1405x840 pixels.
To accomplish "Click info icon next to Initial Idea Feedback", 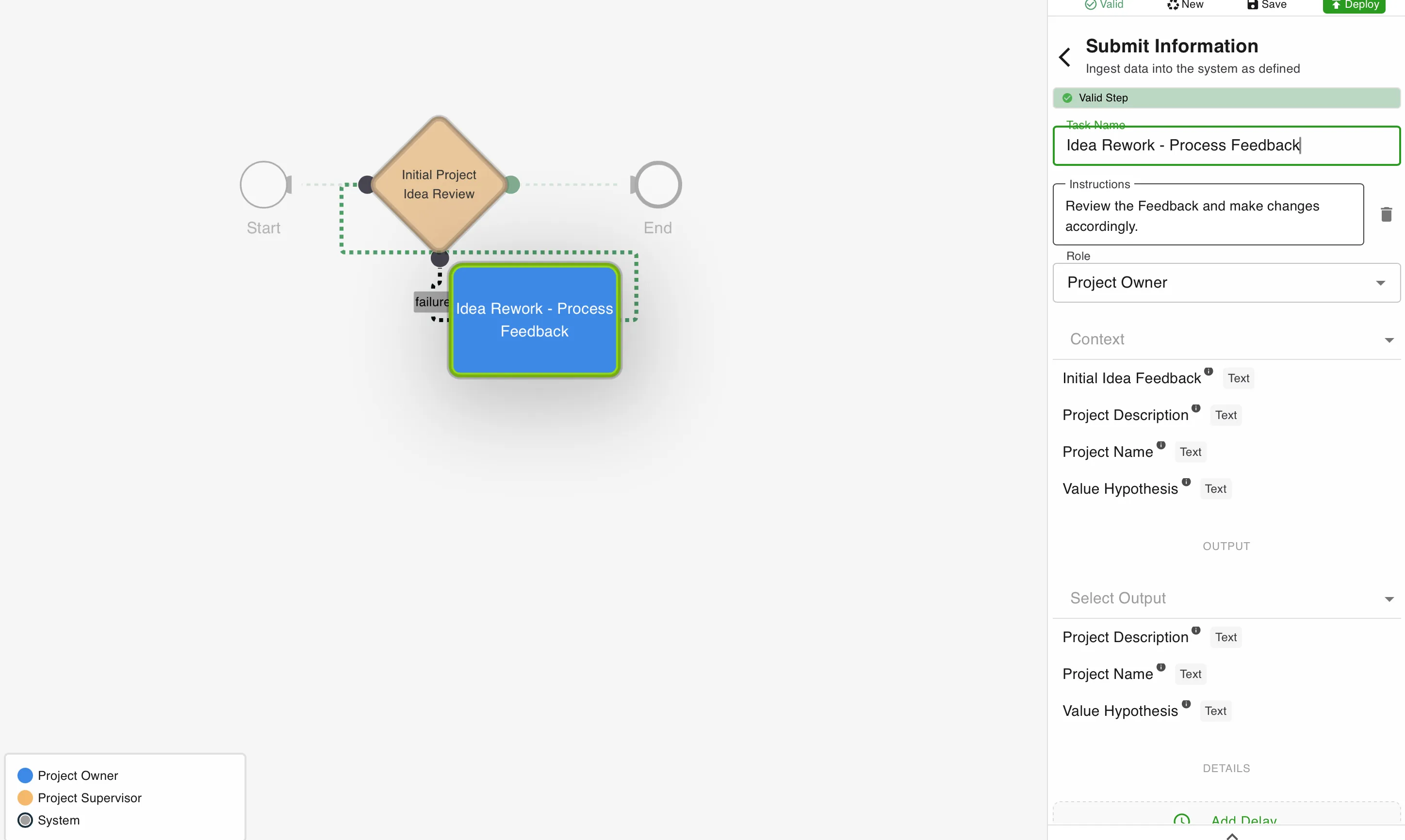I will click(1209, 372).
